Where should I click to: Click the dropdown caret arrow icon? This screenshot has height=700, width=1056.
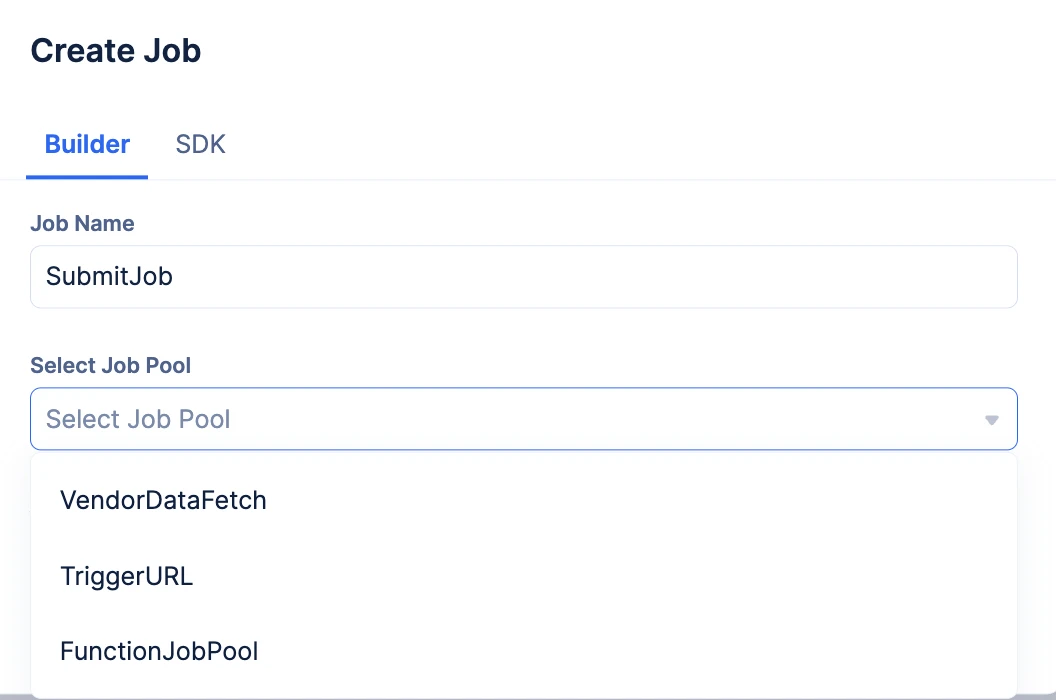click(x=991, y=420)
